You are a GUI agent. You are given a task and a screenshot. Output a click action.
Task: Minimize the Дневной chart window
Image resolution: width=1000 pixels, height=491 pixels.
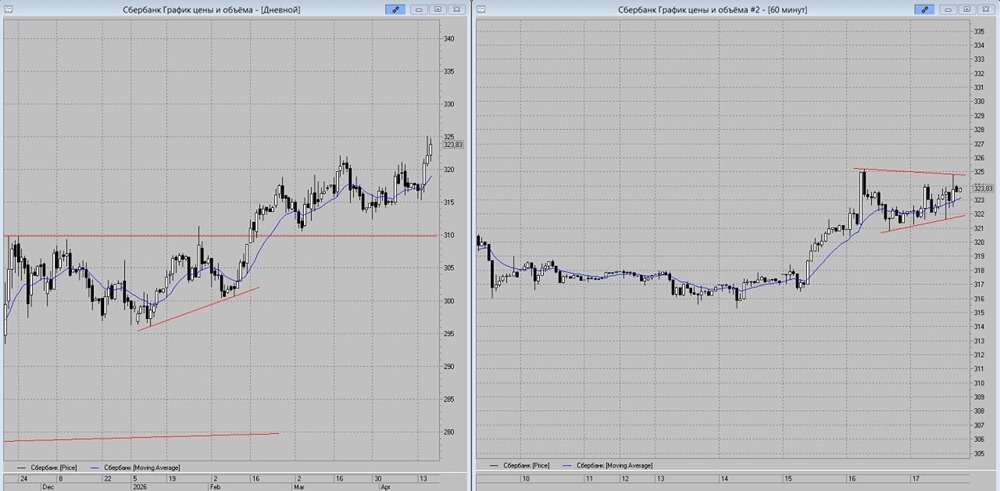click(420, 10)
